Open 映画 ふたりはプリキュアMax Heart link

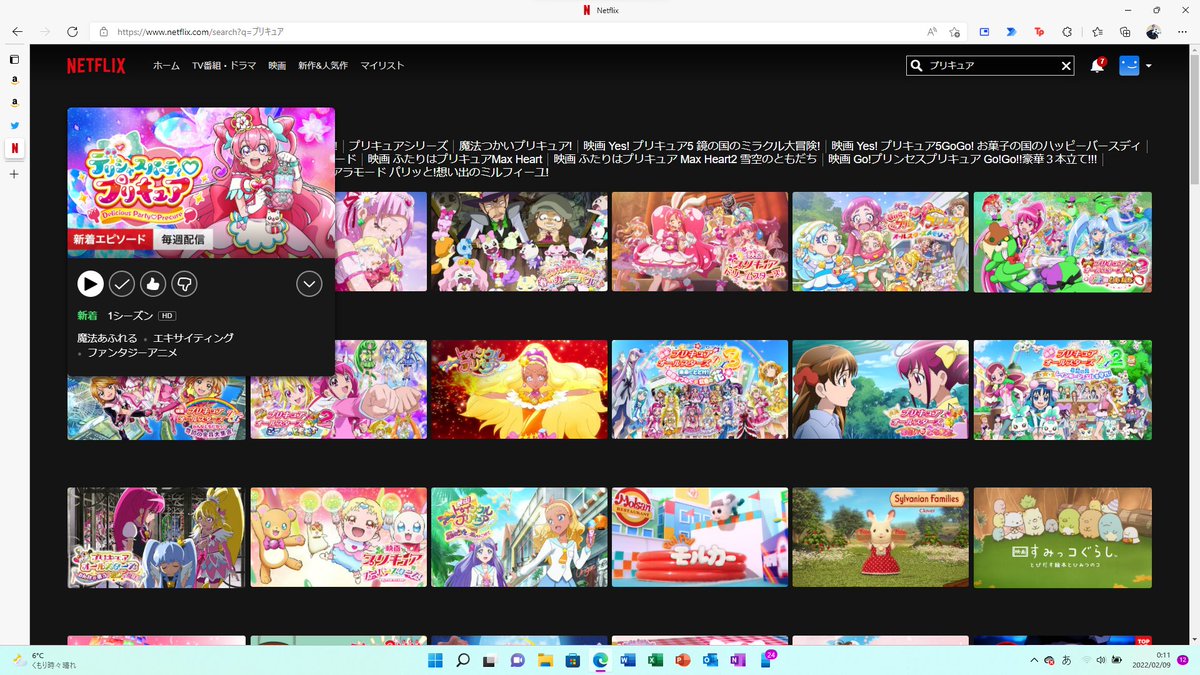pyautogui.click(x=455, y=159)
